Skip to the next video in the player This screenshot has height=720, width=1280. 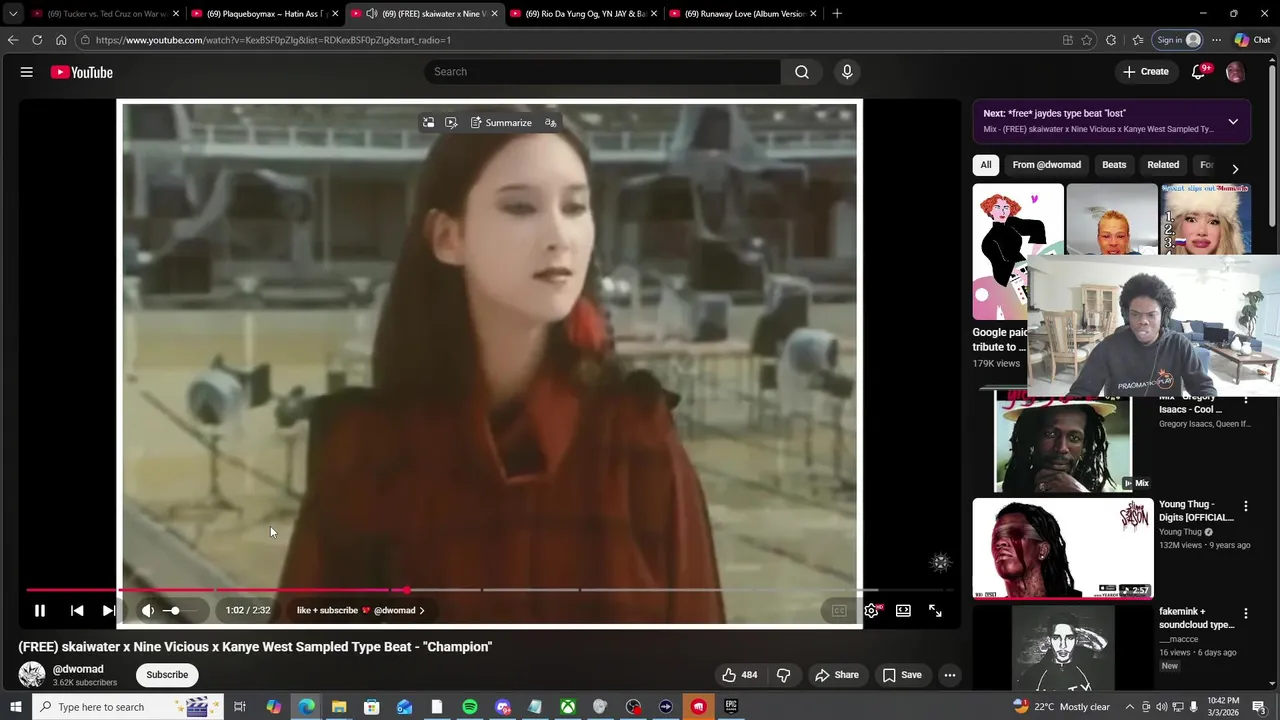(x=109, y=610)
